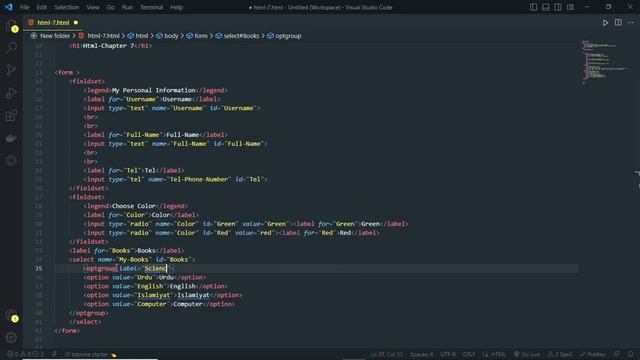The image size is (640, 360).
Task: Click the Spell checker status item
Action: coord(560,354)
